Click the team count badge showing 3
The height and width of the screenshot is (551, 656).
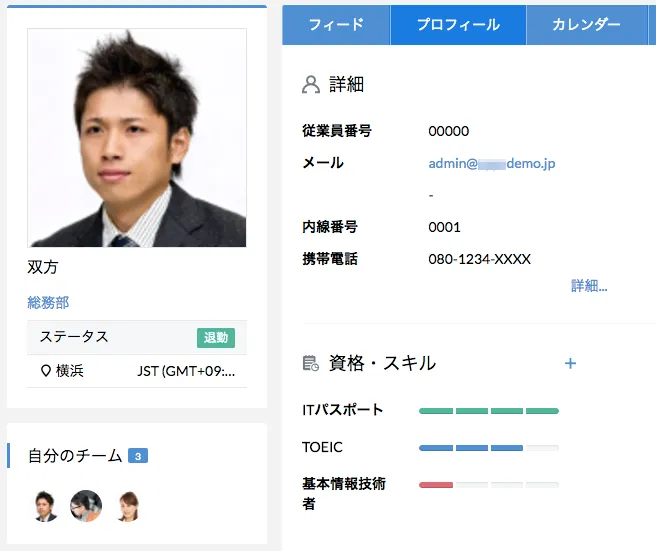(x=139, y=456)
